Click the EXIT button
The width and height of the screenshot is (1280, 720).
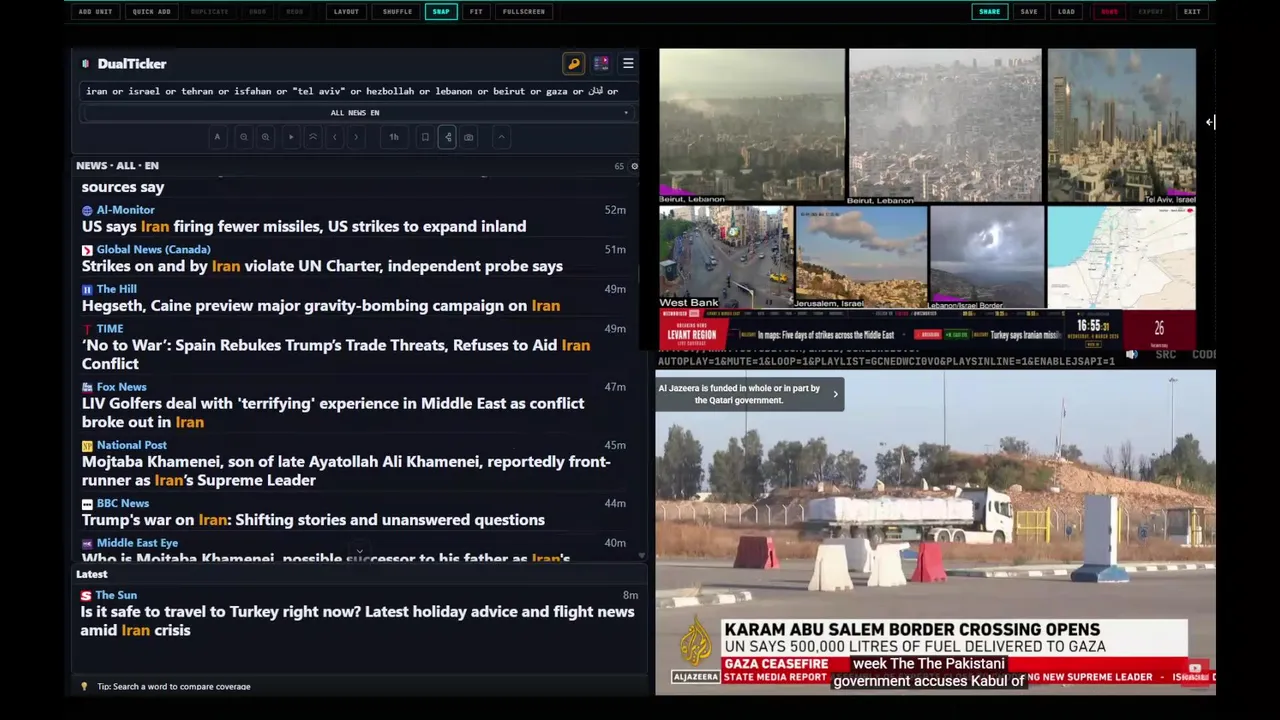[1192, 12]
